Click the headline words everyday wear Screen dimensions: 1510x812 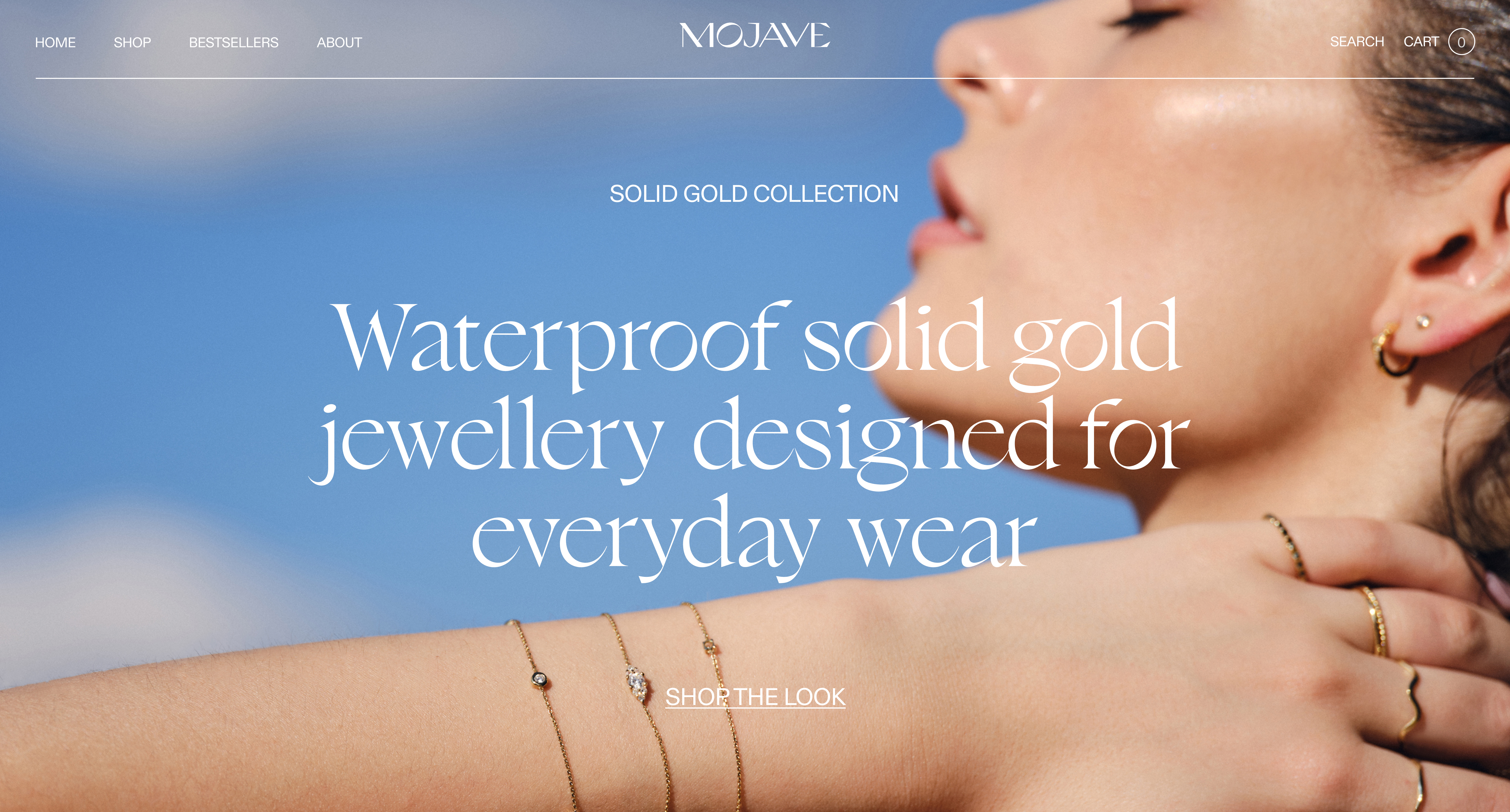(x=755, y=536)
